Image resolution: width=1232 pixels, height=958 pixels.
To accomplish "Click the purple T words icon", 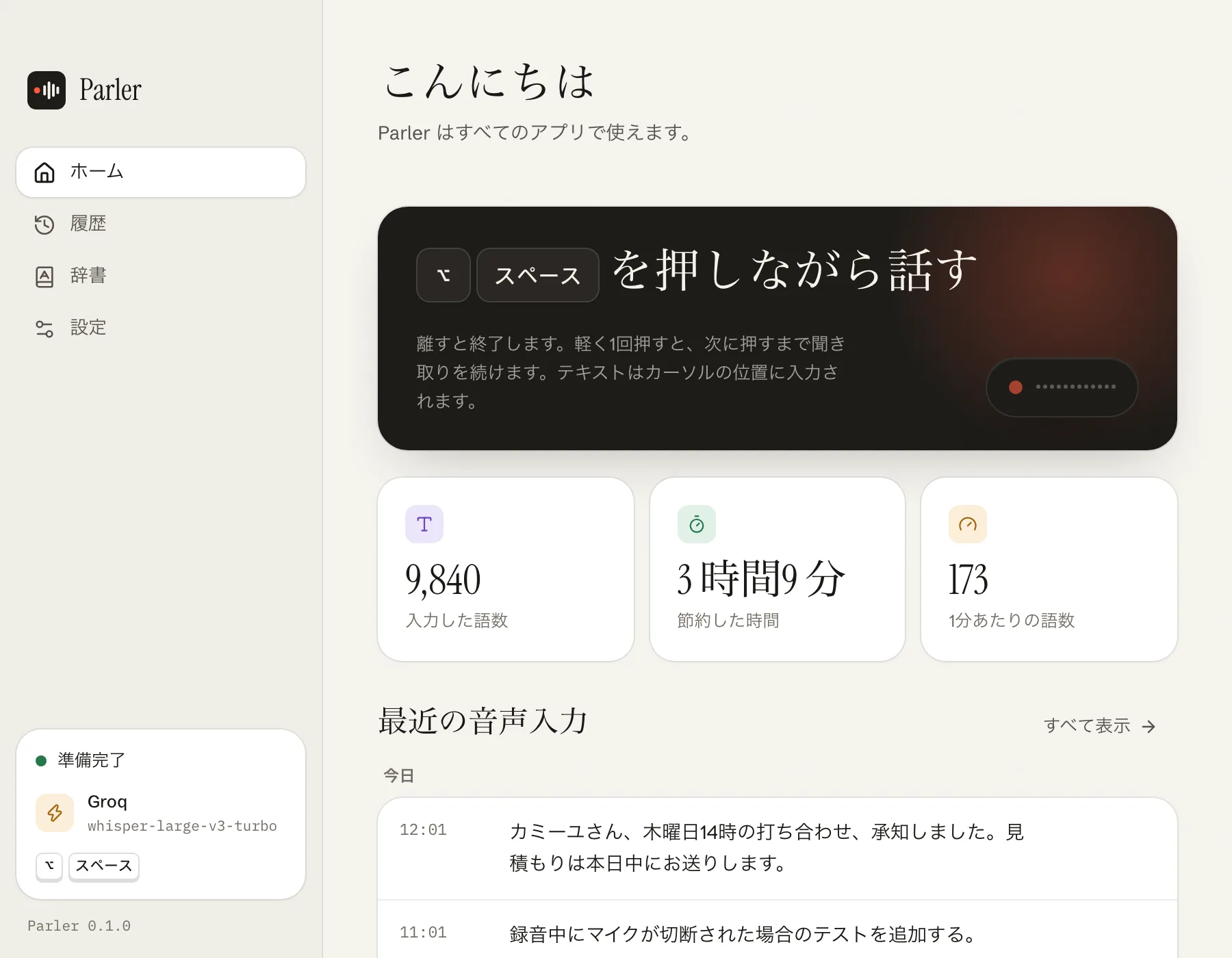I will (424, 524).
